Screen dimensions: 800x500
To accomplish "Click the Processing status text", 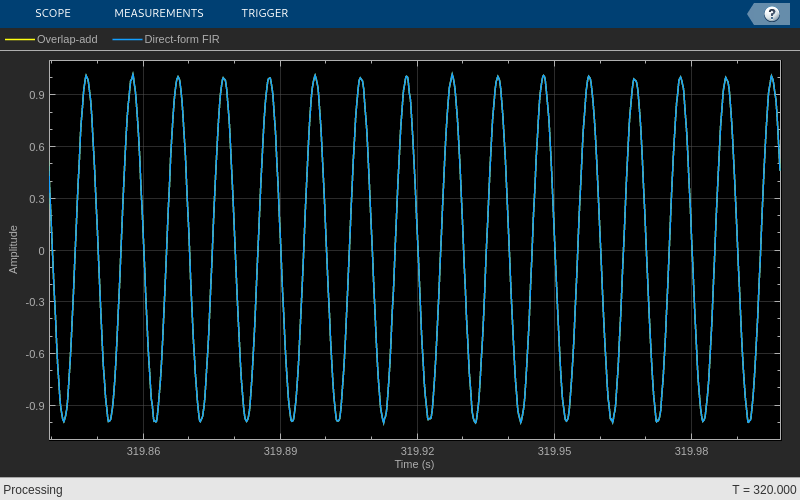I will [x=33, y=490].
